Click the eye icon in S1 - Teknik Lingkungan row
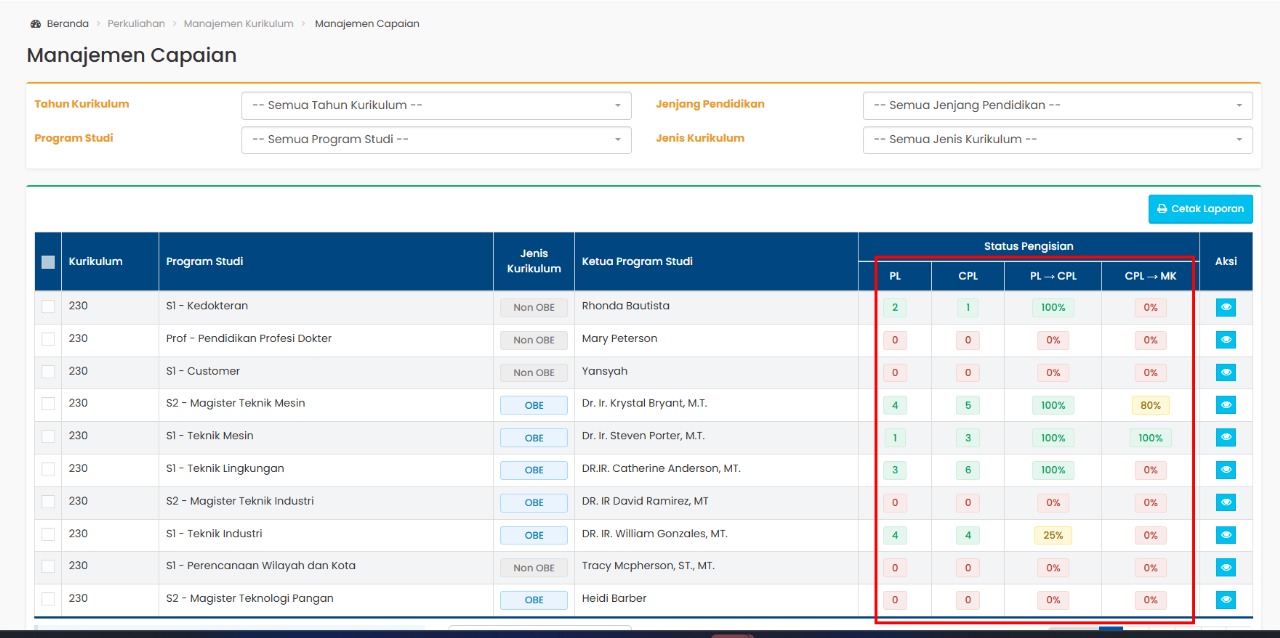The height and width of the screenshot is (638, 1280). (x=1226, y=470)
